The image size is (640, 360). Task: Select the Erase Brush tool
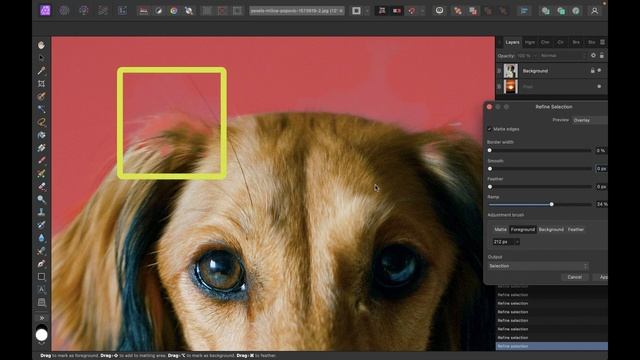click(41, 187)
